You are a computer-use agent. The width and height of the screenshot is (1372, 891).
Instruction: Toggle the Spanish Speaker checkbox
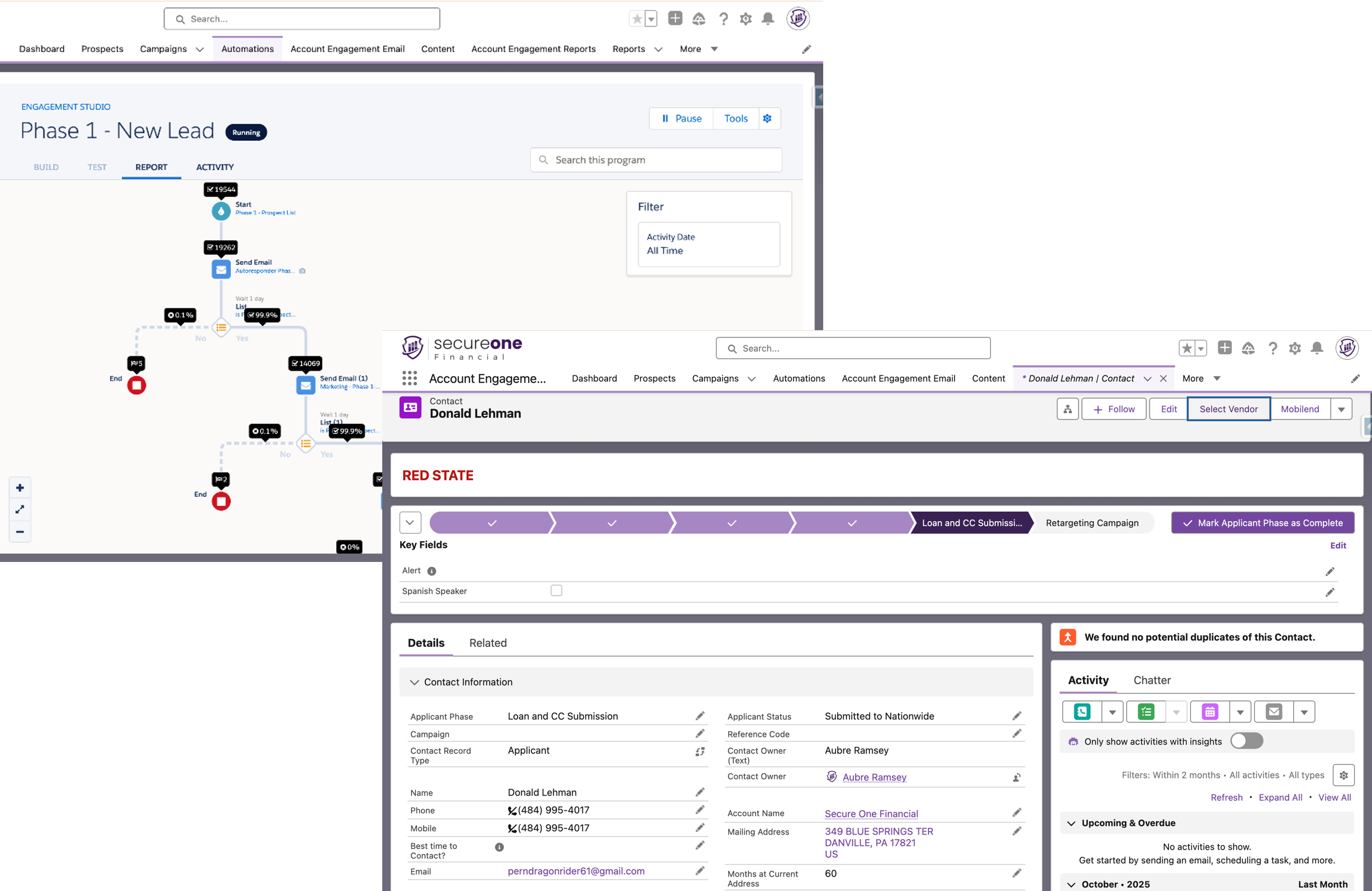point(556,590)
